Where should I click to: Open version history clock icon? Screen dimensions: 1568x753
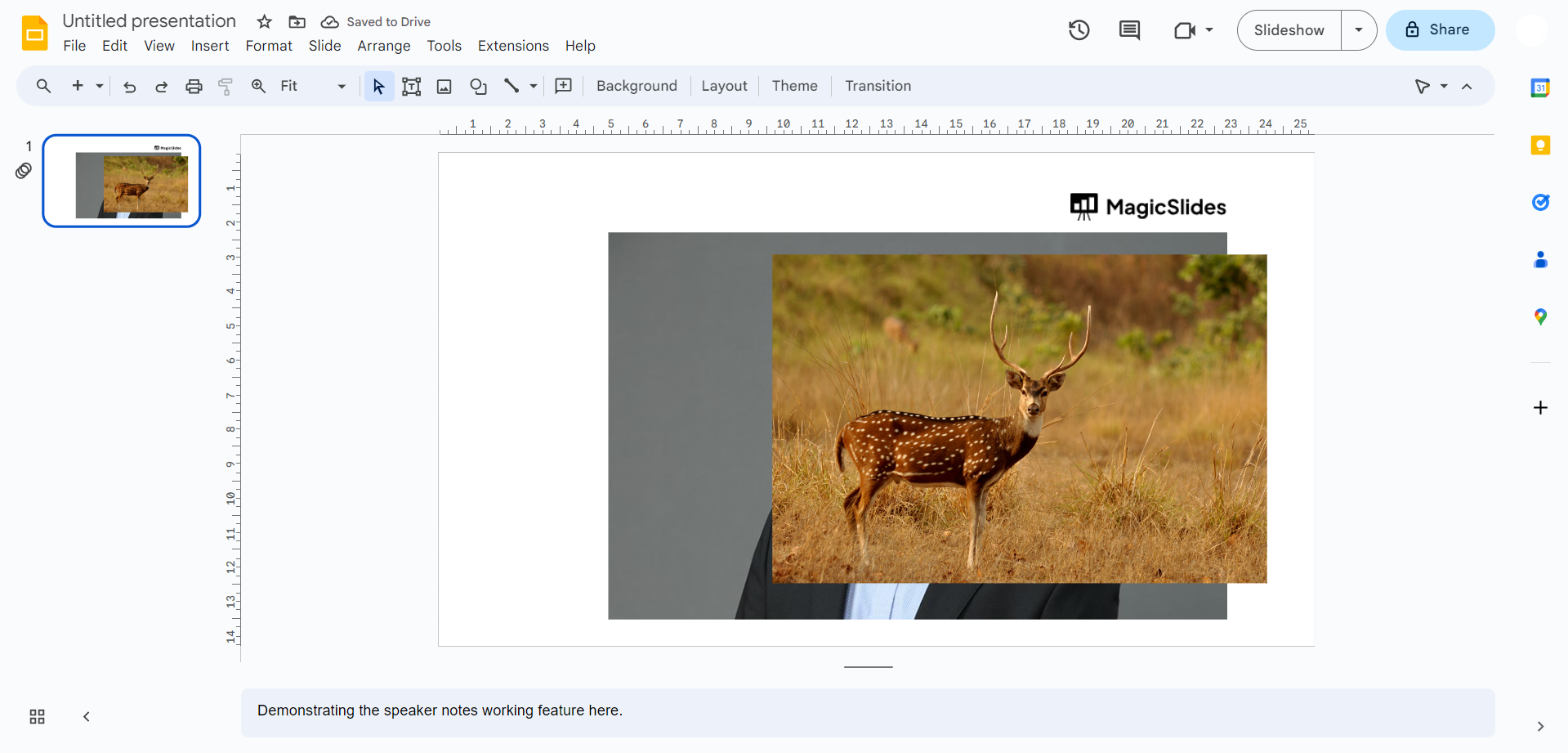[x=1079, y=30]
